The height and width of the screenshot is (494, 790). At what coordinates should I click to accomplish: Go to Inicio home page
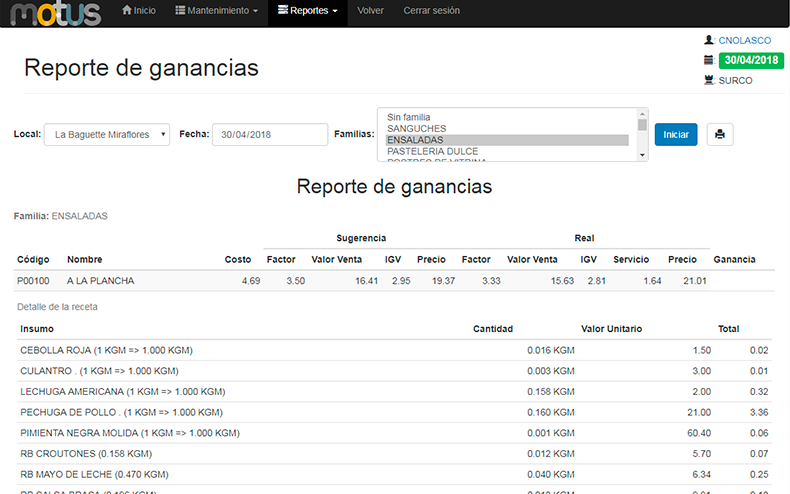click(138, 11)
